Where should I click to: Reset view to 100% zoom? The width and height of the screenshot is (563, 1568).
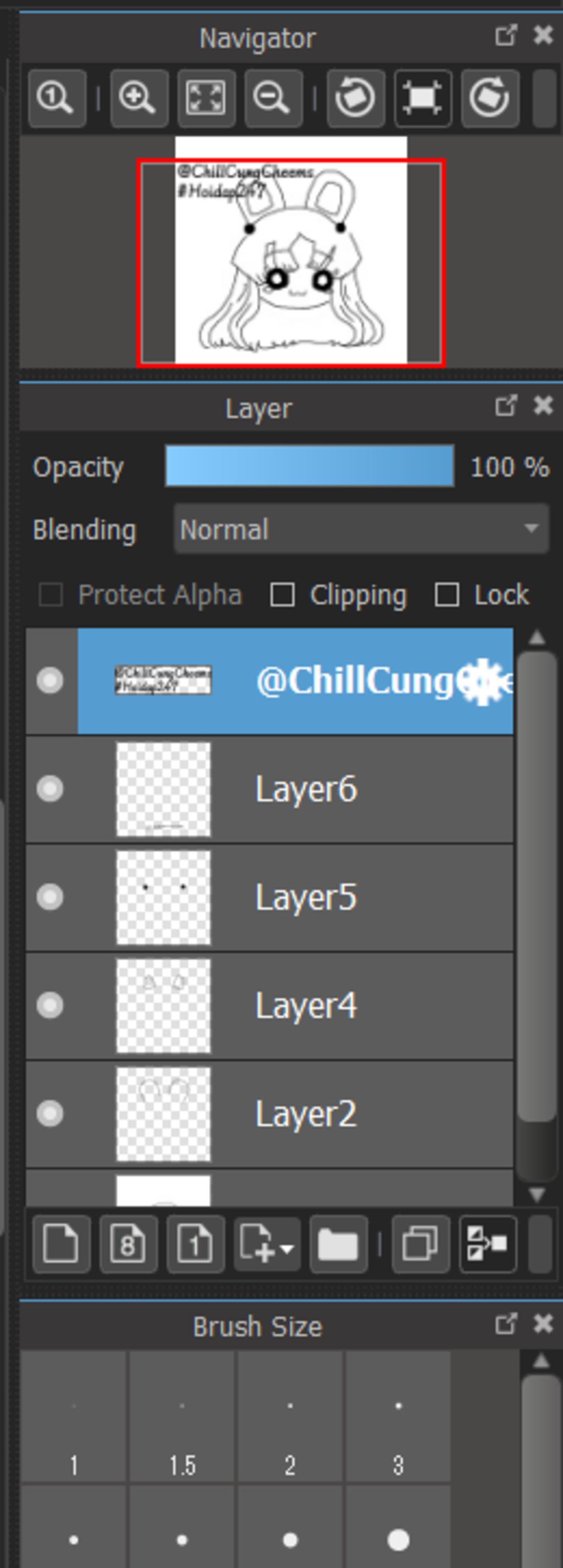tap(57, 98)
